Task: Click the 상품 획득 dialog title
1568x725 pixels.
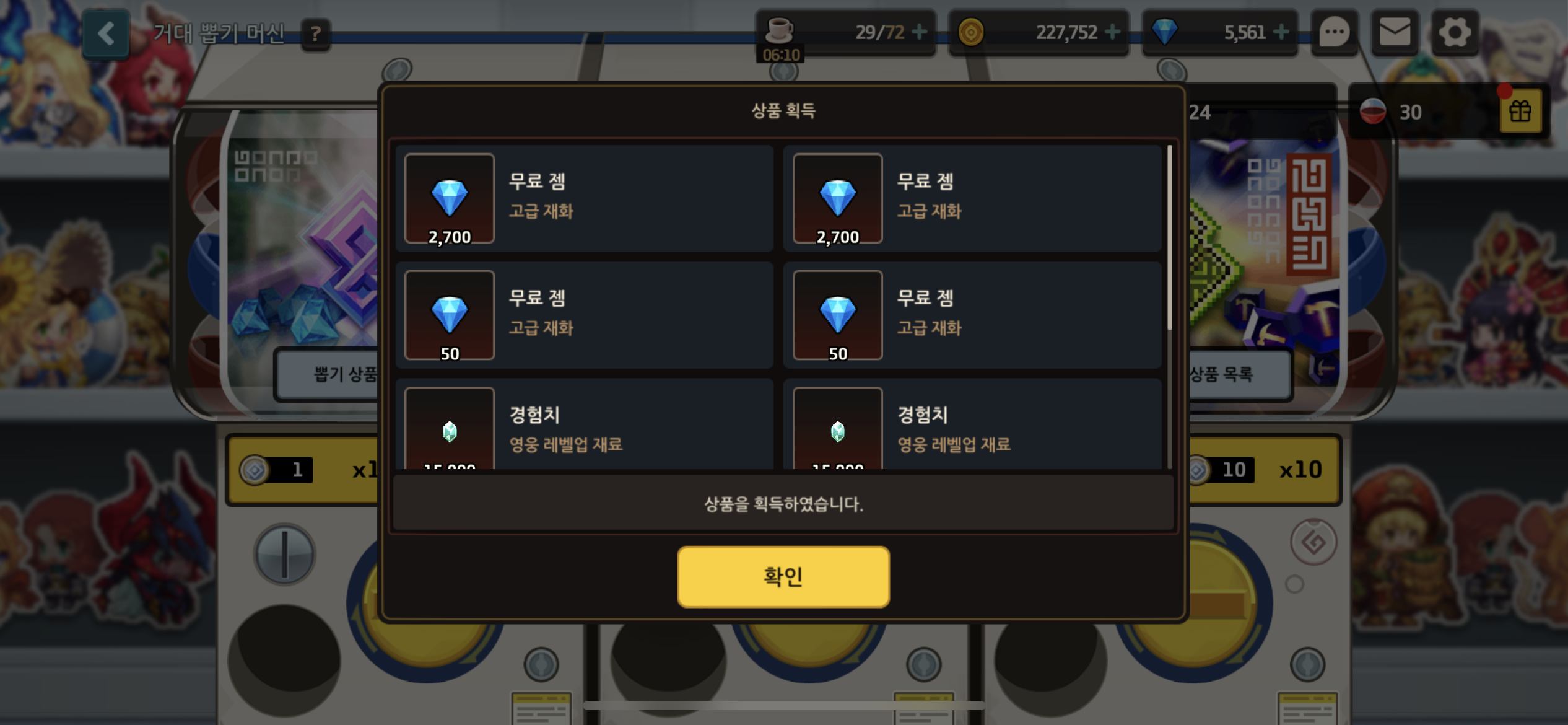Action: coord(783,111)
